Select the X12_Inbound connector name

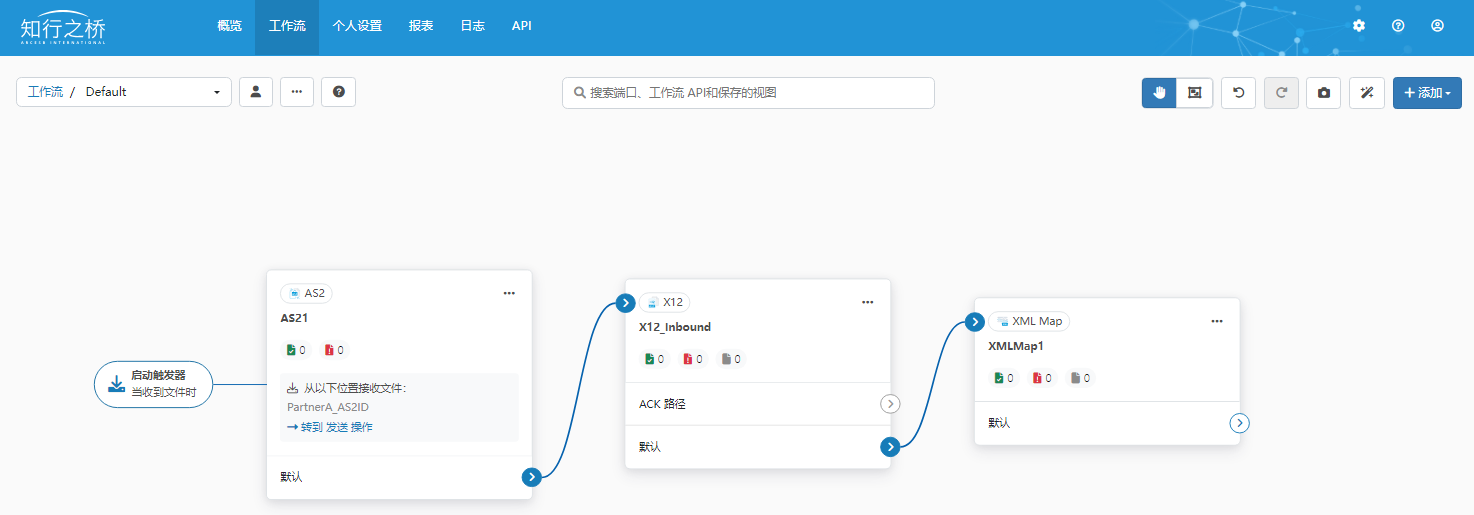[x=675, y=327]
